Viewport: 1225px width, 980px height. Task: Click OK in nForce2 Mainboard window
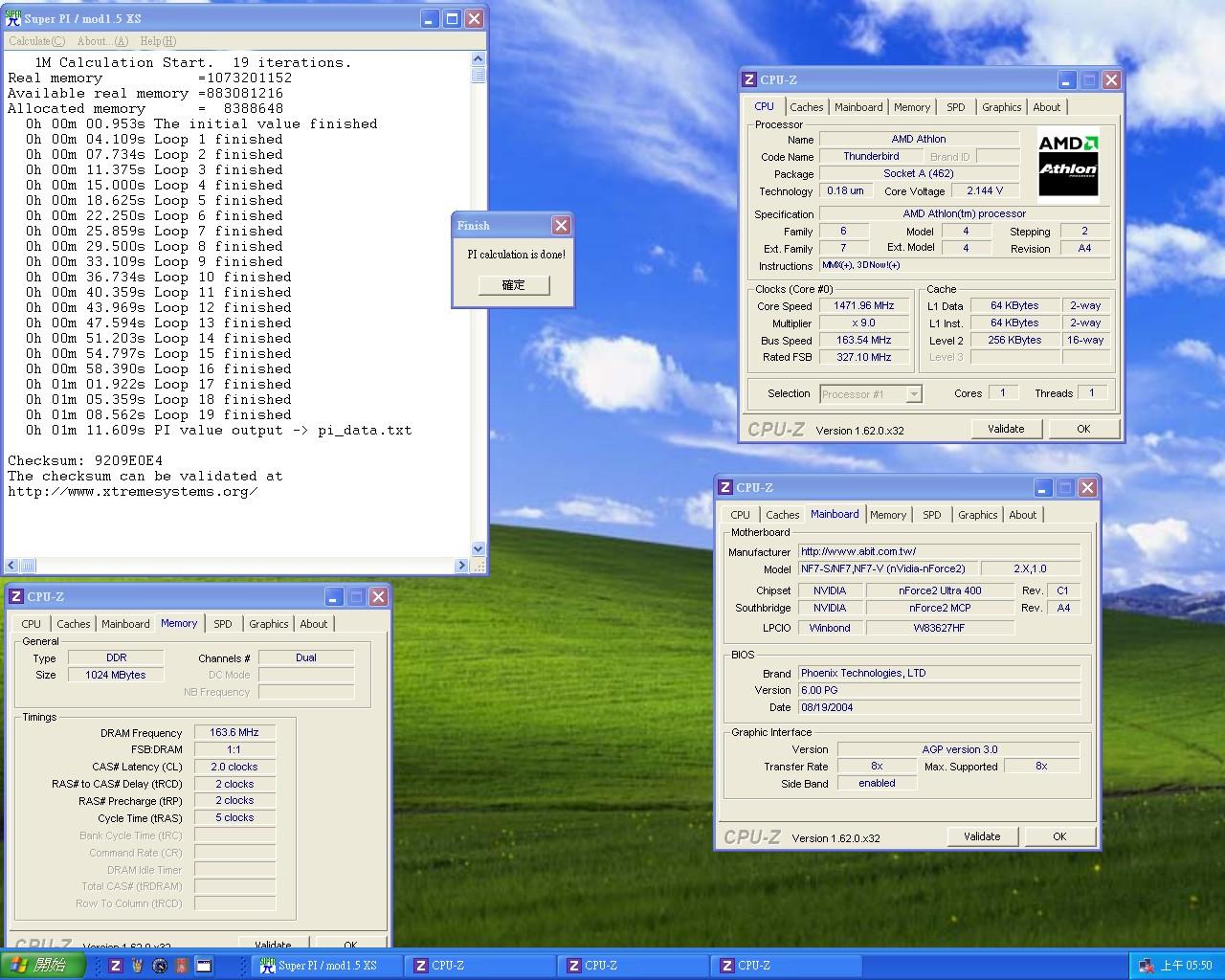(x=1059, y=836)
